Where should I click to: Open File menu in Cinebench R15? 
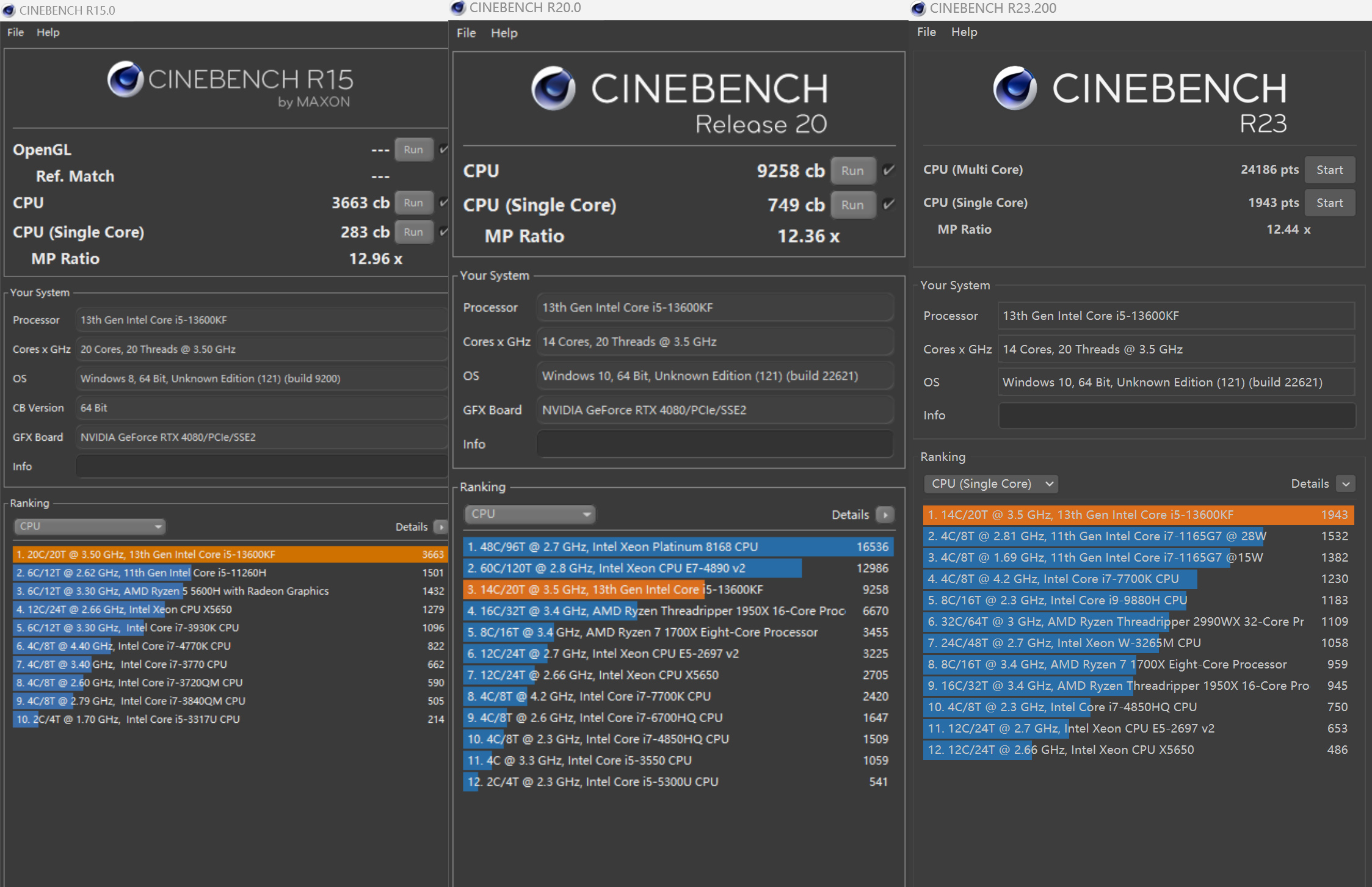tap(15, 32)
